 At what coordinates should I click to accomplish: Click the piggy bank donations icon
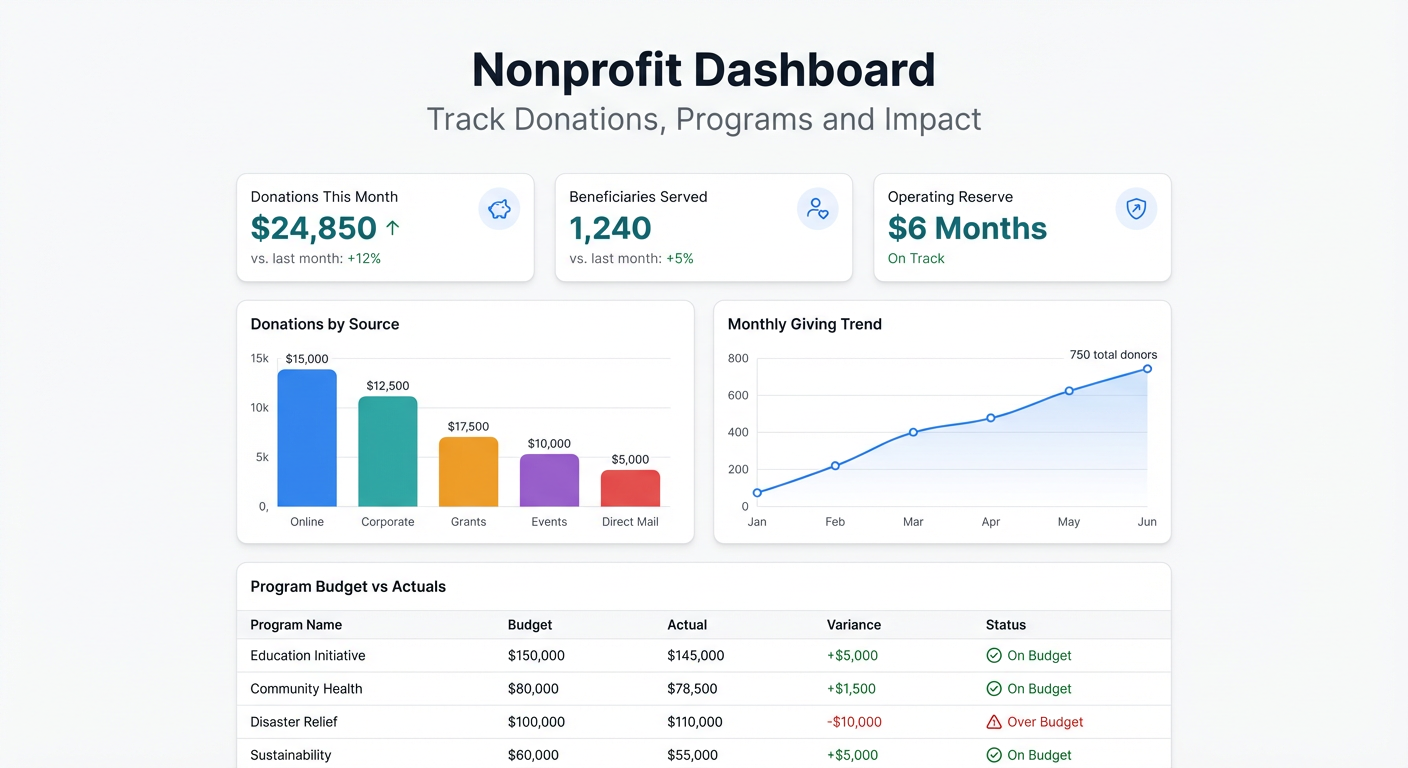coord(499,209)
